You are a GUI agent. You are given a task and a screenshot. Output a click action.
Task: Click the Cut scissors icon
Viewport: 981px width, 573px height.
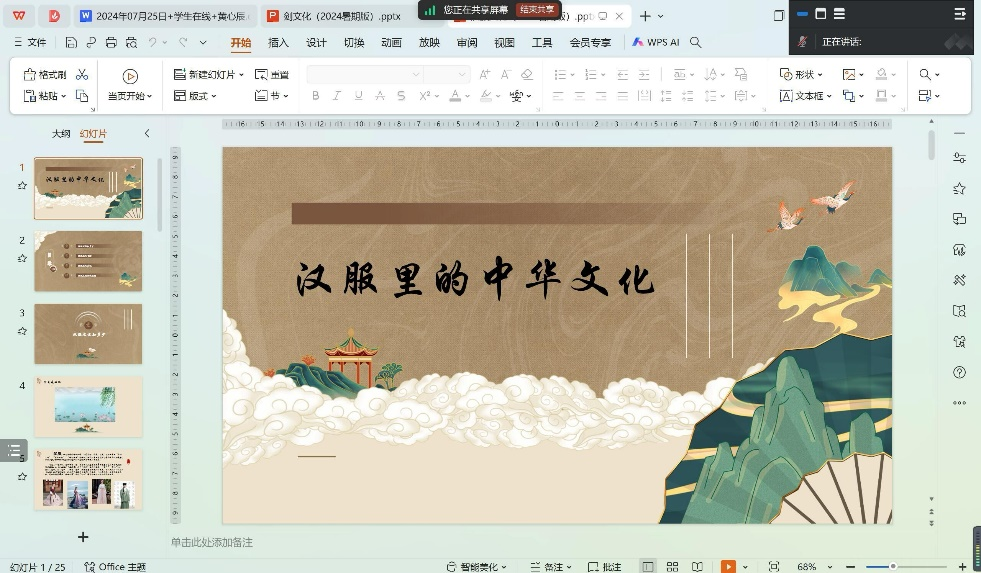coord(82,75)
